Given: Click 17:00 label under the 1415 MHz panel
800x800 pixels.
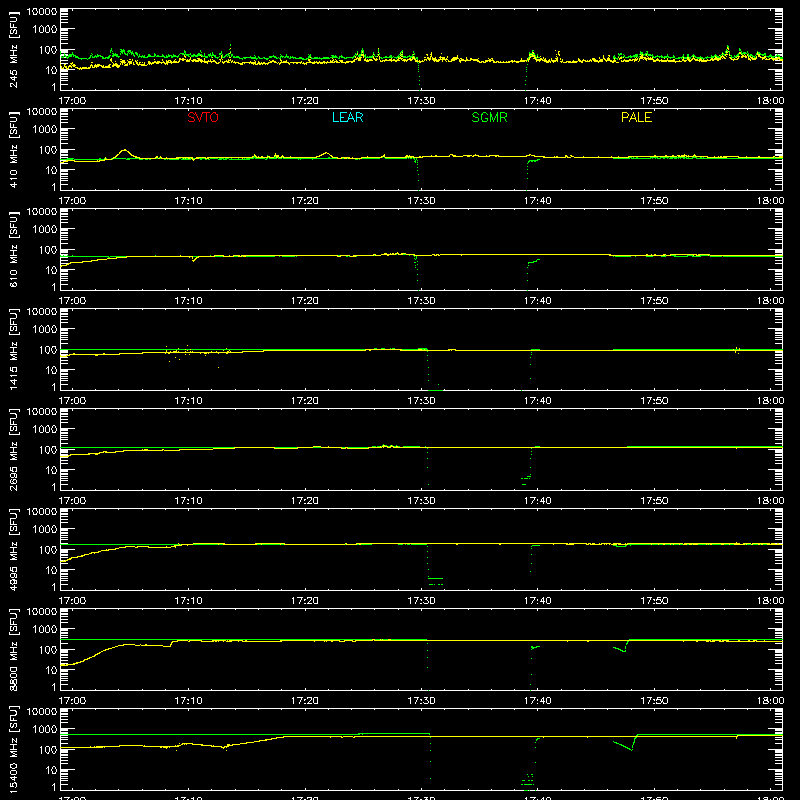Looking at the screenshot, I should pyautogui.click(x=72, y=401).
